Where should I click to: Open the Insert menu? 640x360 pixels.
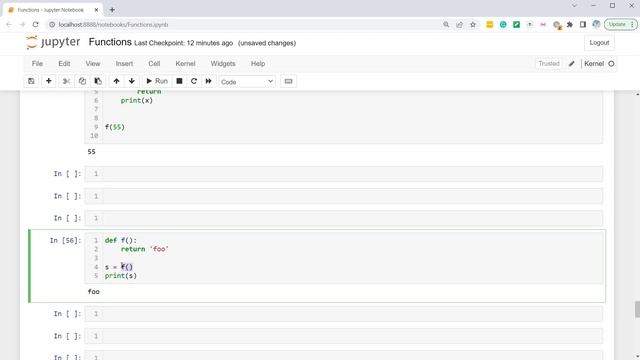[x=124, y=64]
